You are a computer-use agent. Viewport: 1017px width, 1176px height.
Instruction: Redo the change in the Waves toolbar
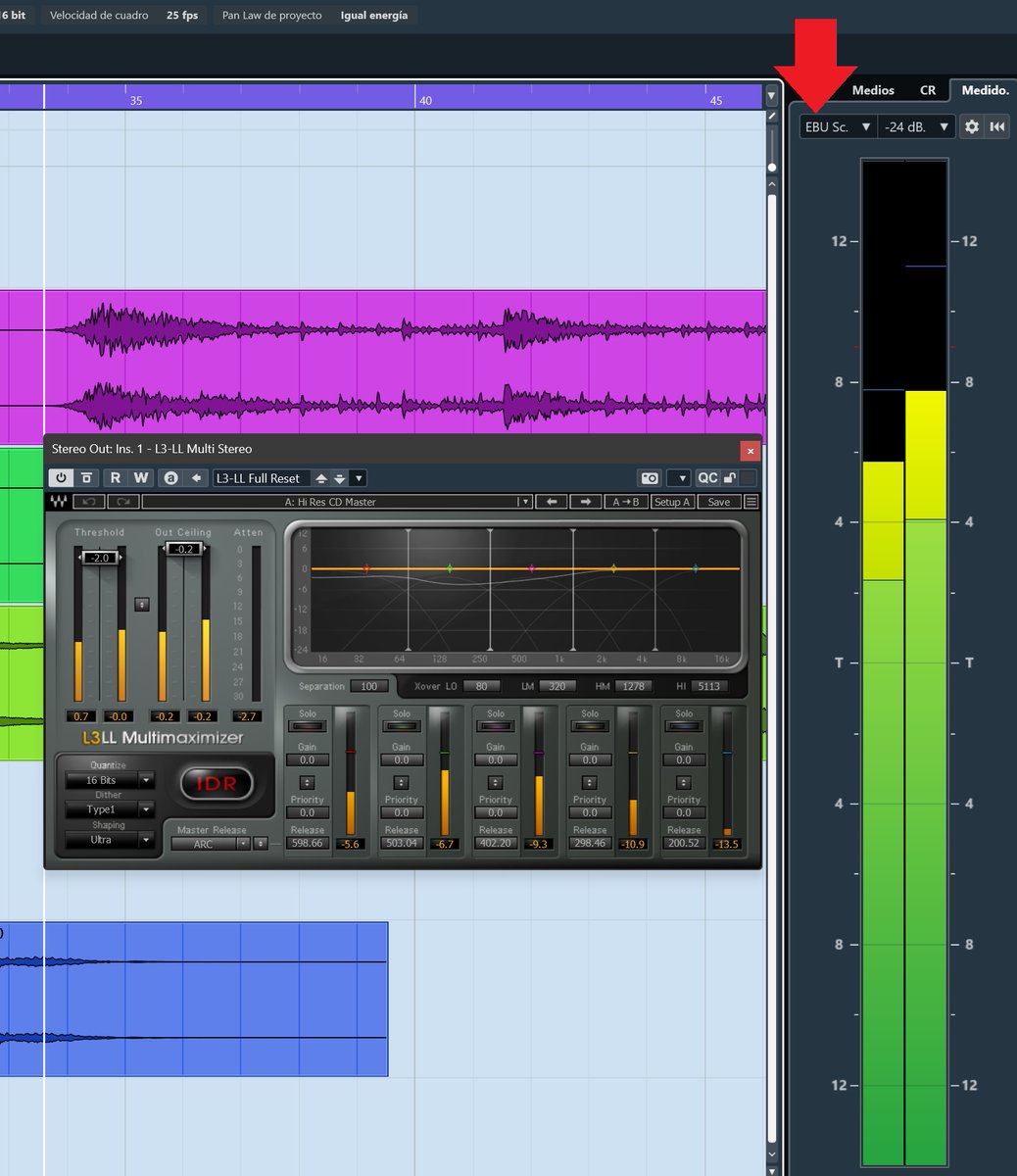click(x=123, y=502)
